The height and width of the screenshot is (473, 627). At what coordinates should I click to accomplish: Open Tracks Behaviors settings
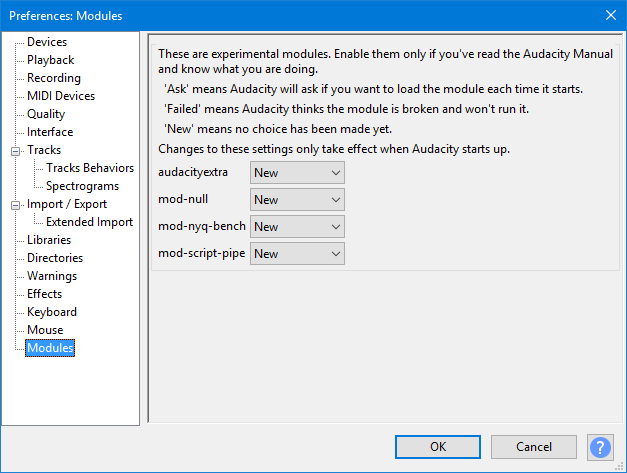[90, 168]
